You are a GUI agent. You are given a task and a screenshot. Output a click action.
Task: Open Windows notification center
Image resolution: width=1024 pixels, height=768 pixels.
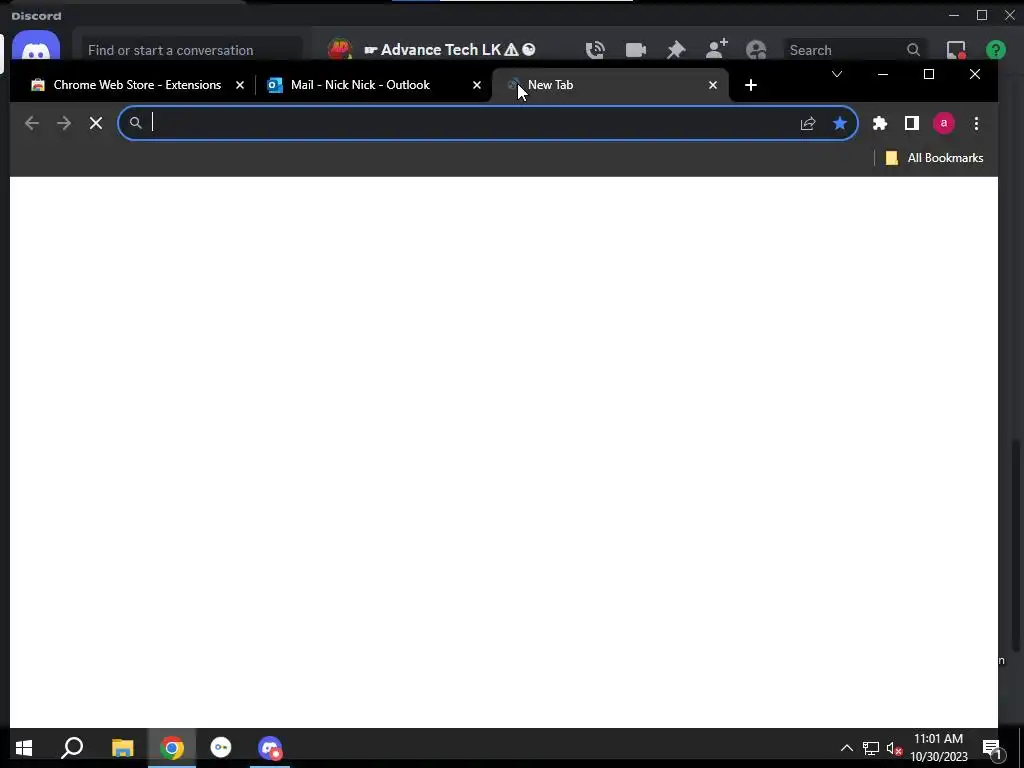tap(993, 748)
